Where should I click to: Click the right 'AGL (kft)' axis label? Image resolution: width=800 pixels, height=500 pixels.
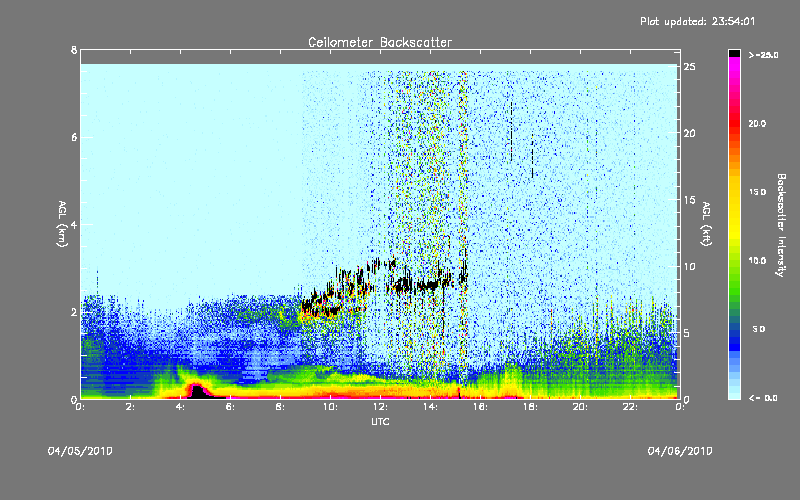point(707,224)
